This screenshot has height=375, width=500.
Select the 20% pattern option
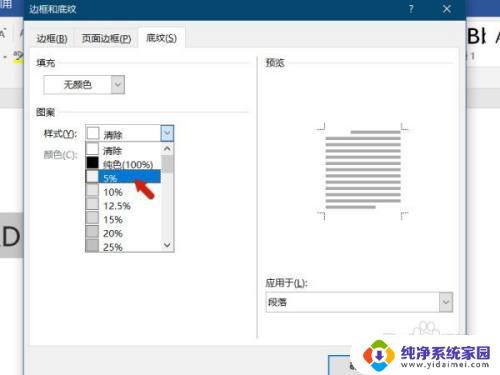(123, 233)
